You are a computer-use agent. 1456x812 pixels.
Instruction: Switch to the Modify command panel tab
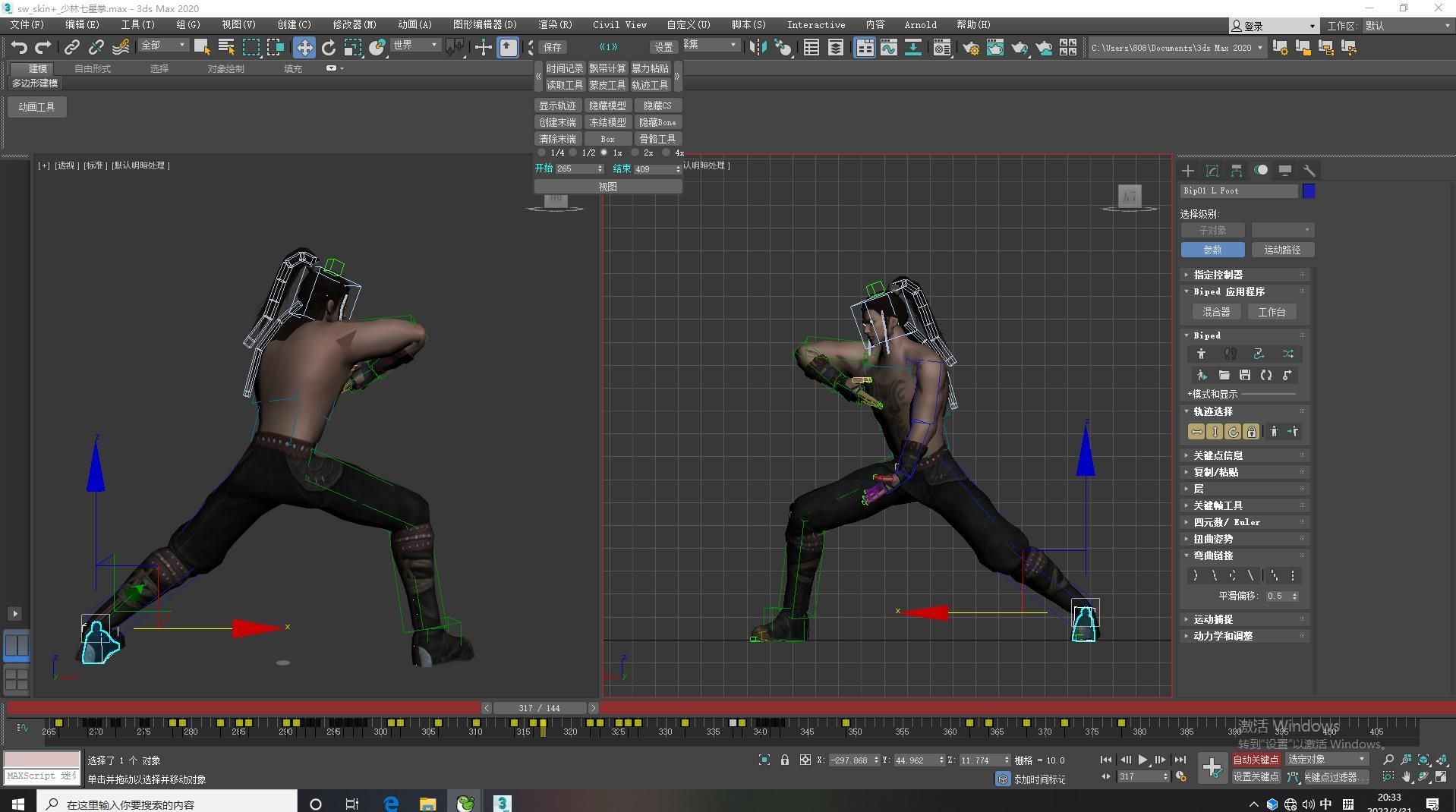tap(1212, 170)
